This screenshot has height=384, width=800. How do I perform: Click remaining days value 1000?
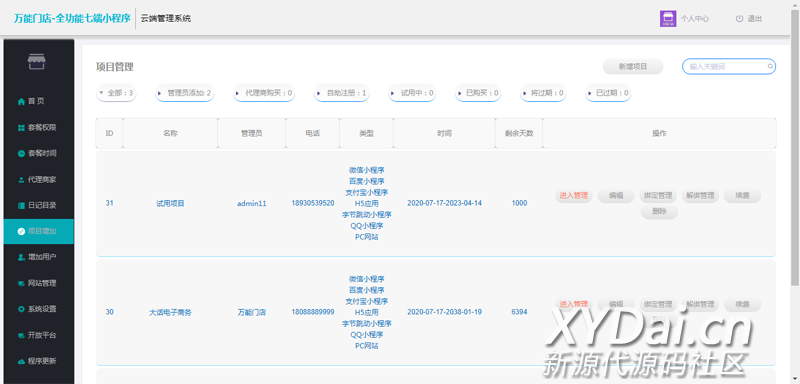pos(519,203)
